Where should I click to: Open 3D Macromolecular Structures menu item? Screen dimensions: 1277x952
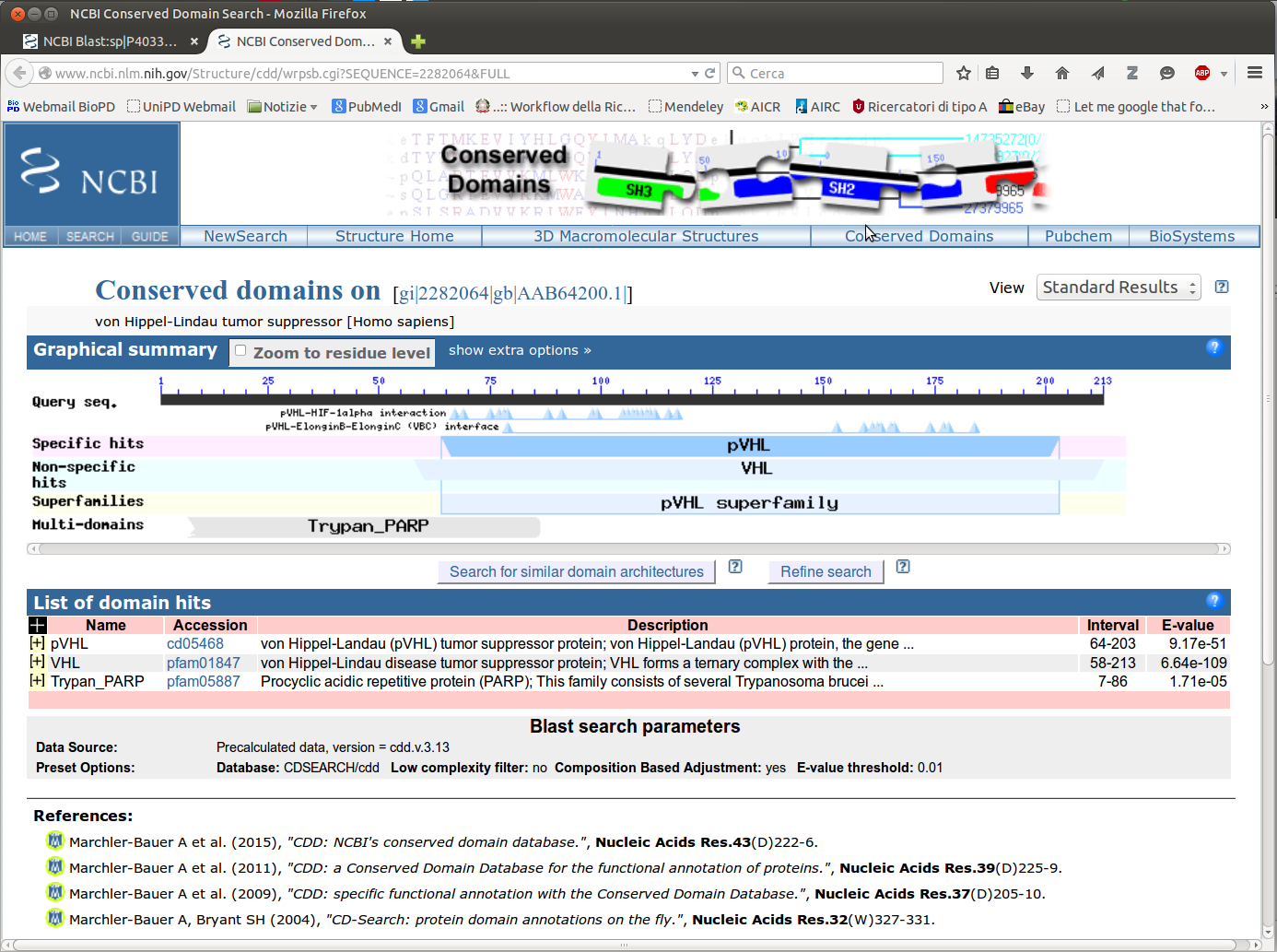click(x=646, y=236)
